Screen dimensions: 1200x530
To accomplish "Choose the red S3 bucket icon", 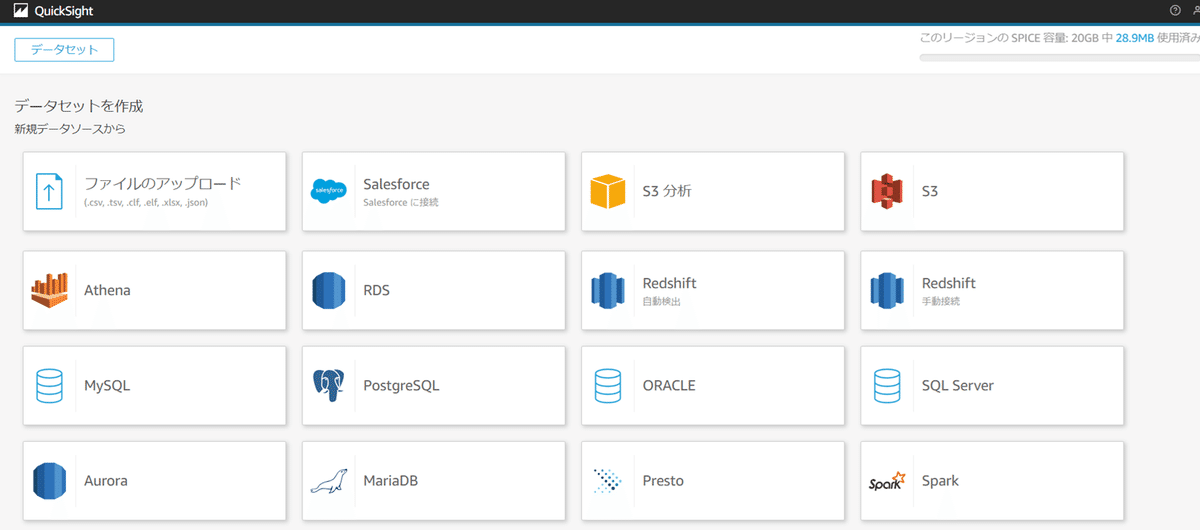I will point(887,191).
